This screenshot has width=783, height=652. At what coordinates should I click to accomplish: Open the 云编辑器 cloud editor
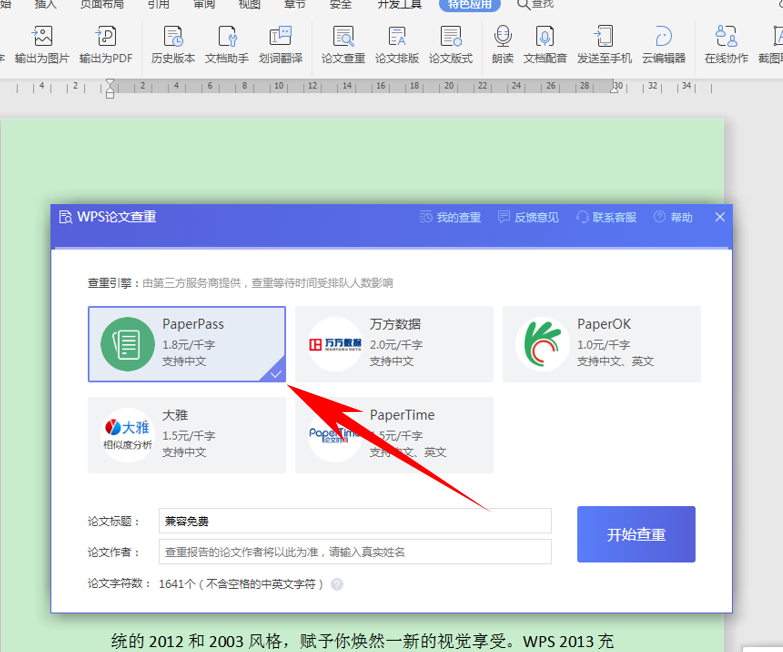pos(664,45)
